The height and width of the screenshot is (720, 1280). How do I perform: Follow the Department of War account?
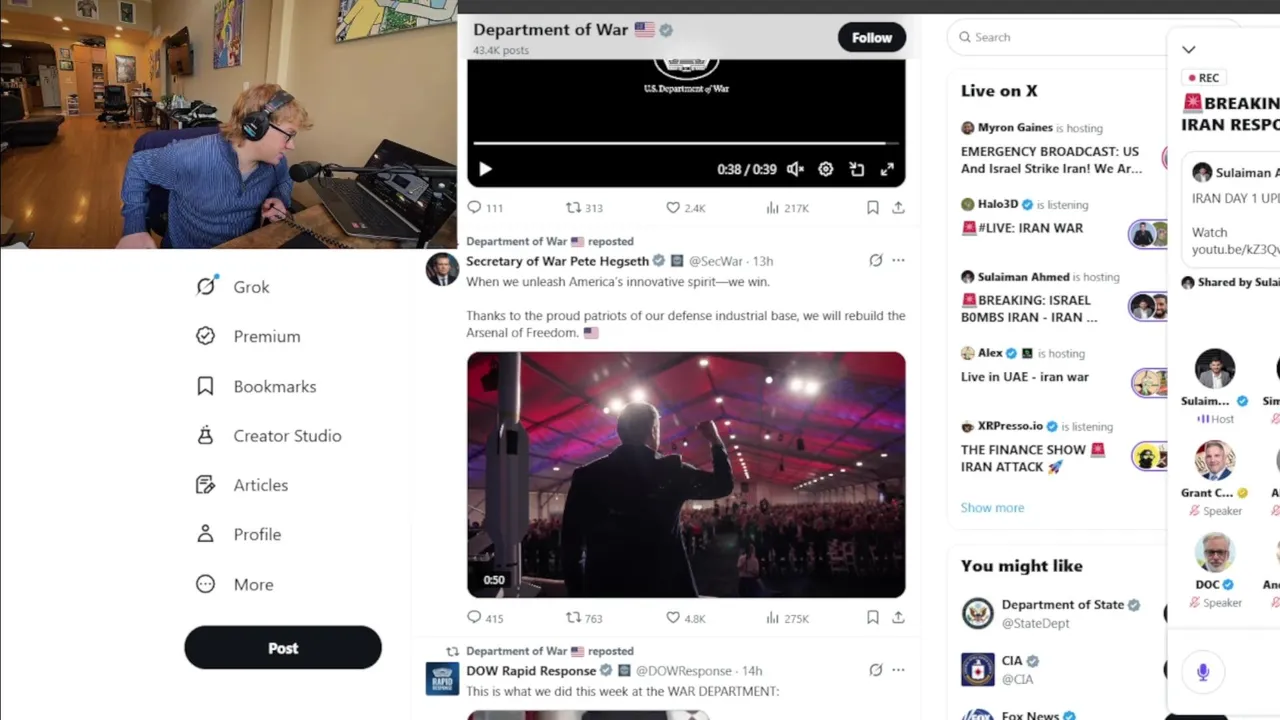click(x=872, y=38)
